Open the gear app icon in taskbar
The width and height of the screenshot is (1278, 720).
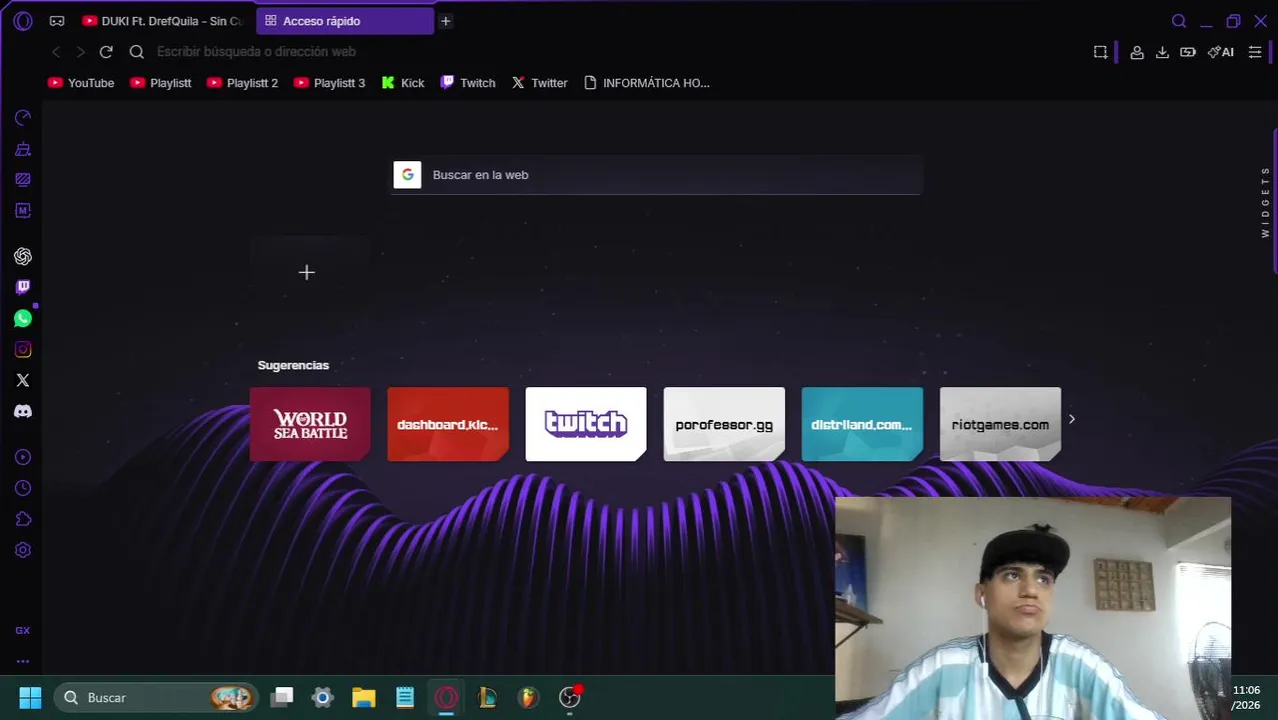[x=323, y=698]
